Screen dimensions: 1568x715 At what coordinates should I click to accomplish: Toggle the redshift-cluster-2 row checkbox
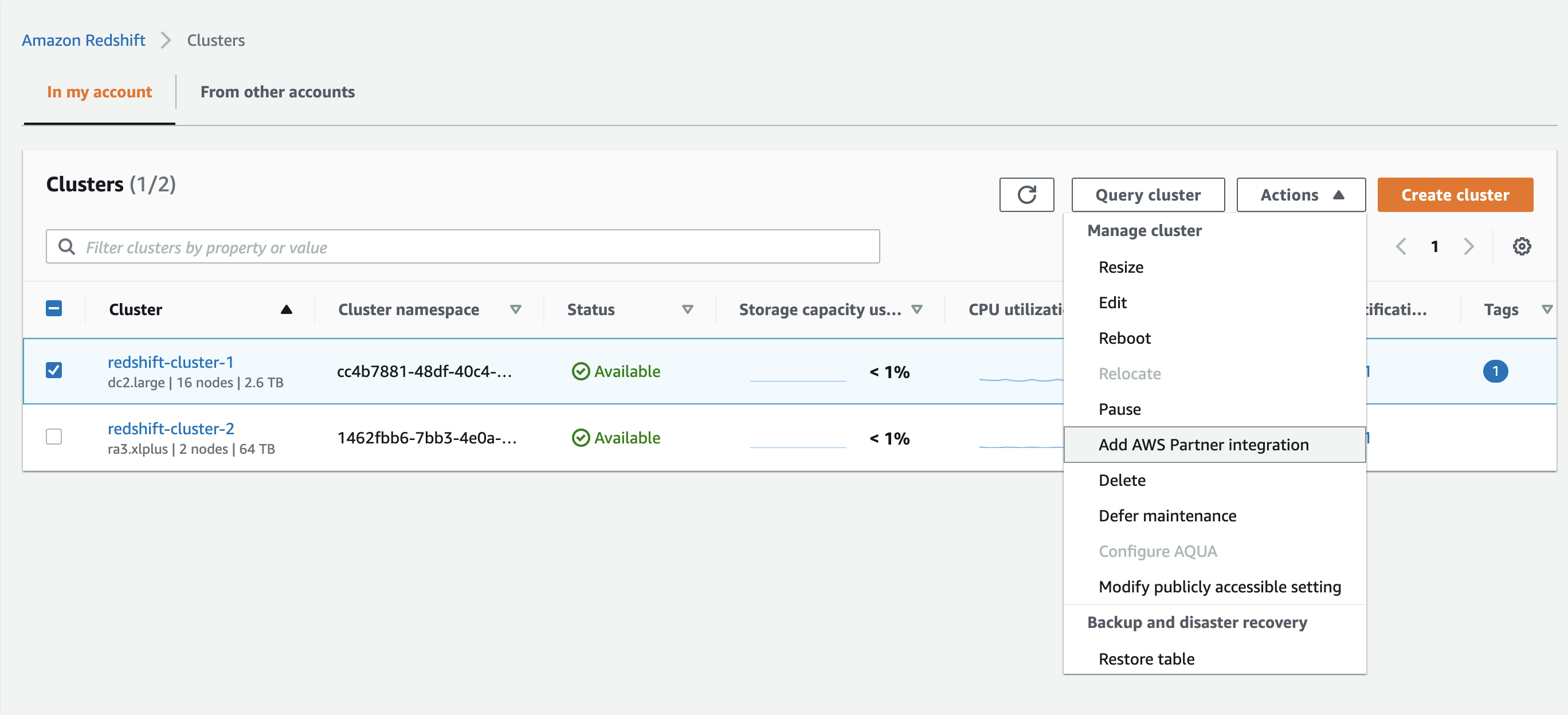pos(55,437)
